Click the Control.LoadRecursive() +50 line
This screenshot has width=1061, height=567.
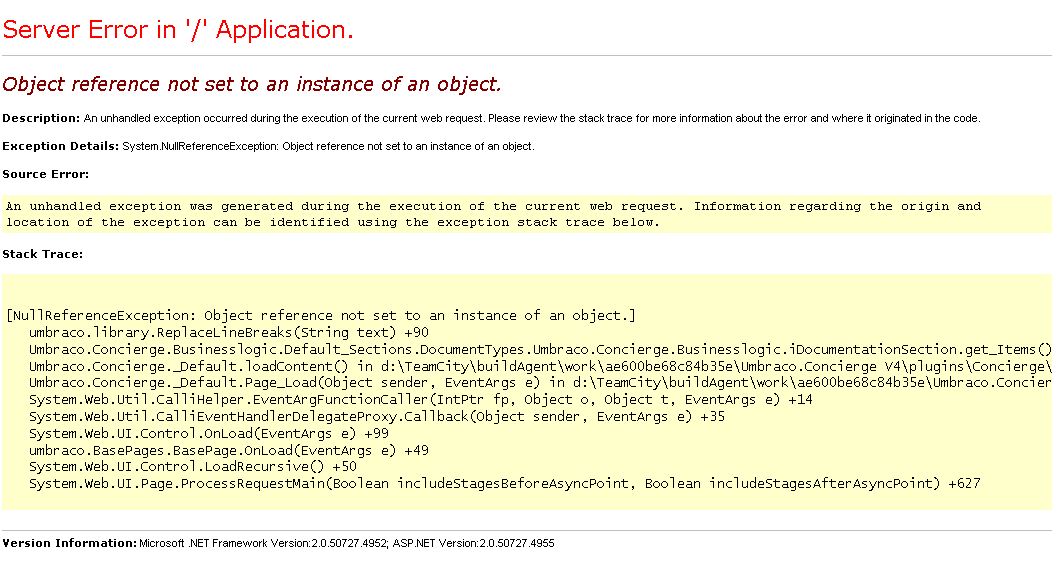tap(192, 466)
